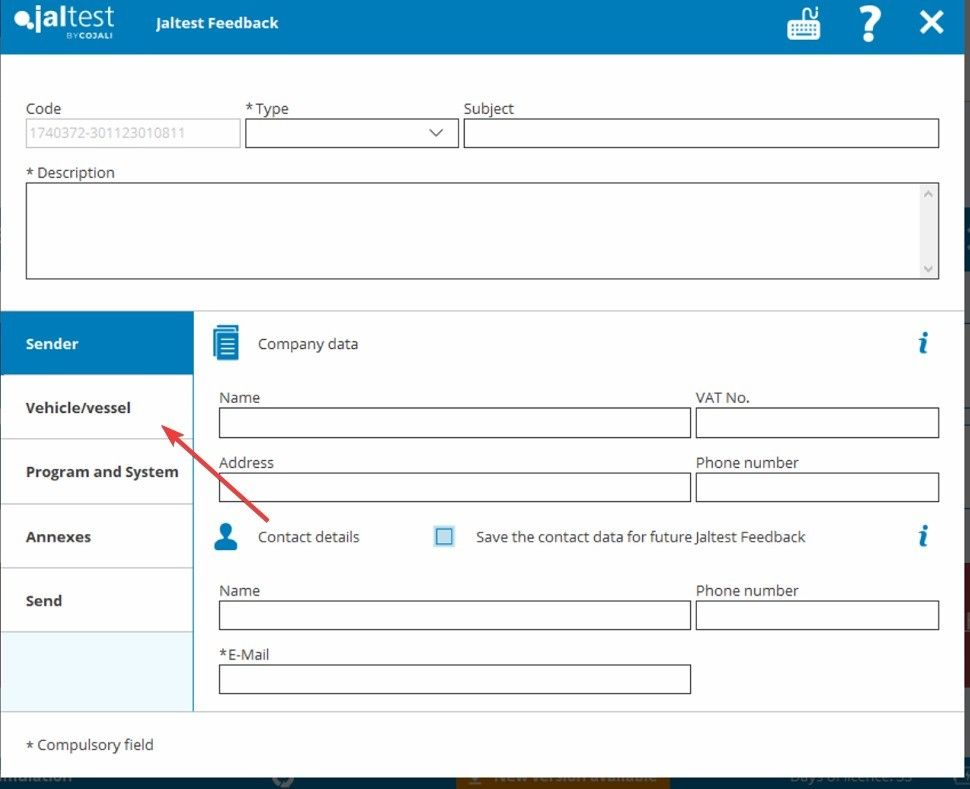Image resolution: width=970 pixels, height=789 pixels.
Task: Enable saving contact data for future feedback
Action: pos(444,537)
